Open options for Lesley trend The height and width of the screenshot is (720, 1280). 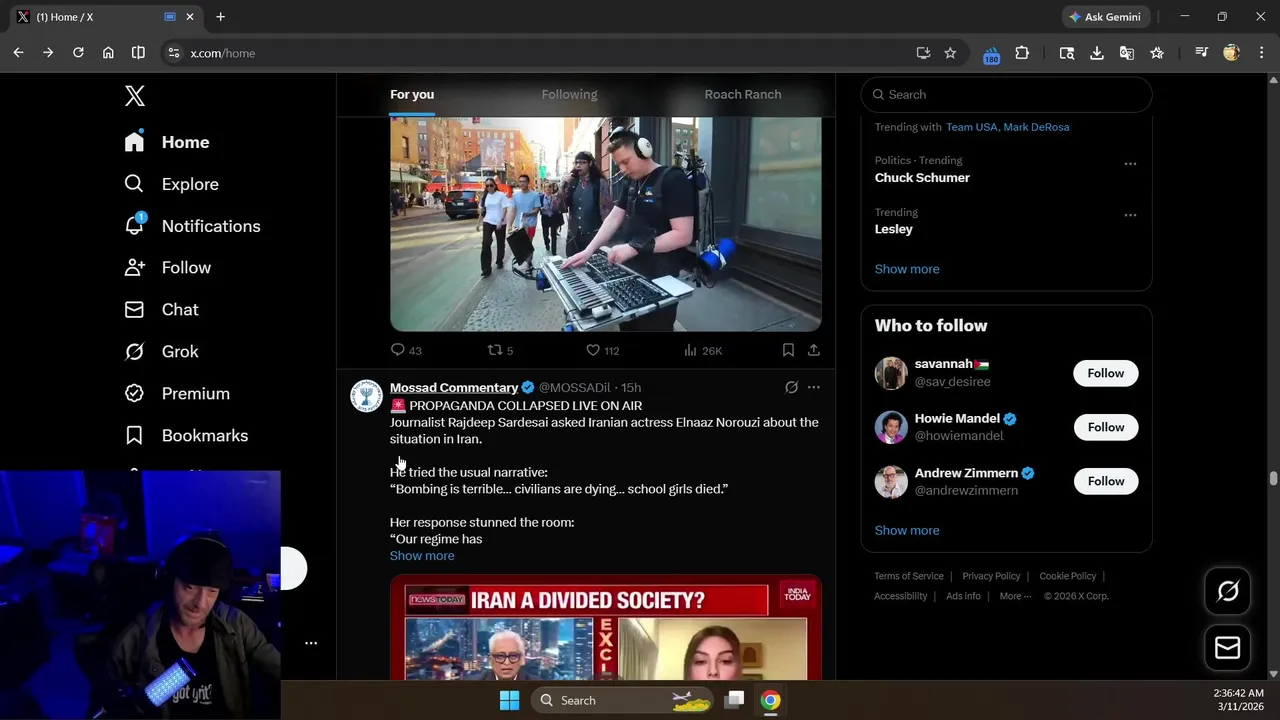coord(1130,216)
